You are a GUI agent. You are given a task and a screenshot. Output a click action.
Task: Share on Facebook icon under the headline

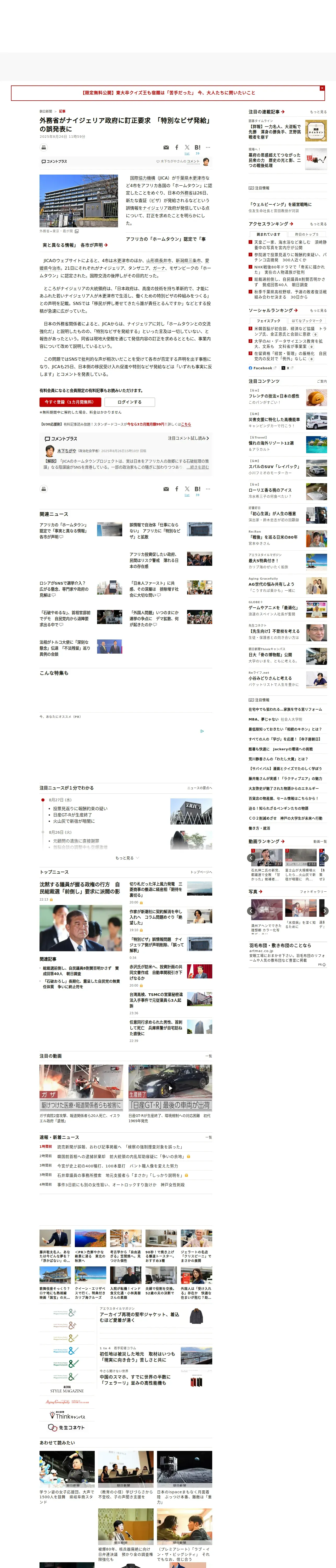[x=177, y=147]
